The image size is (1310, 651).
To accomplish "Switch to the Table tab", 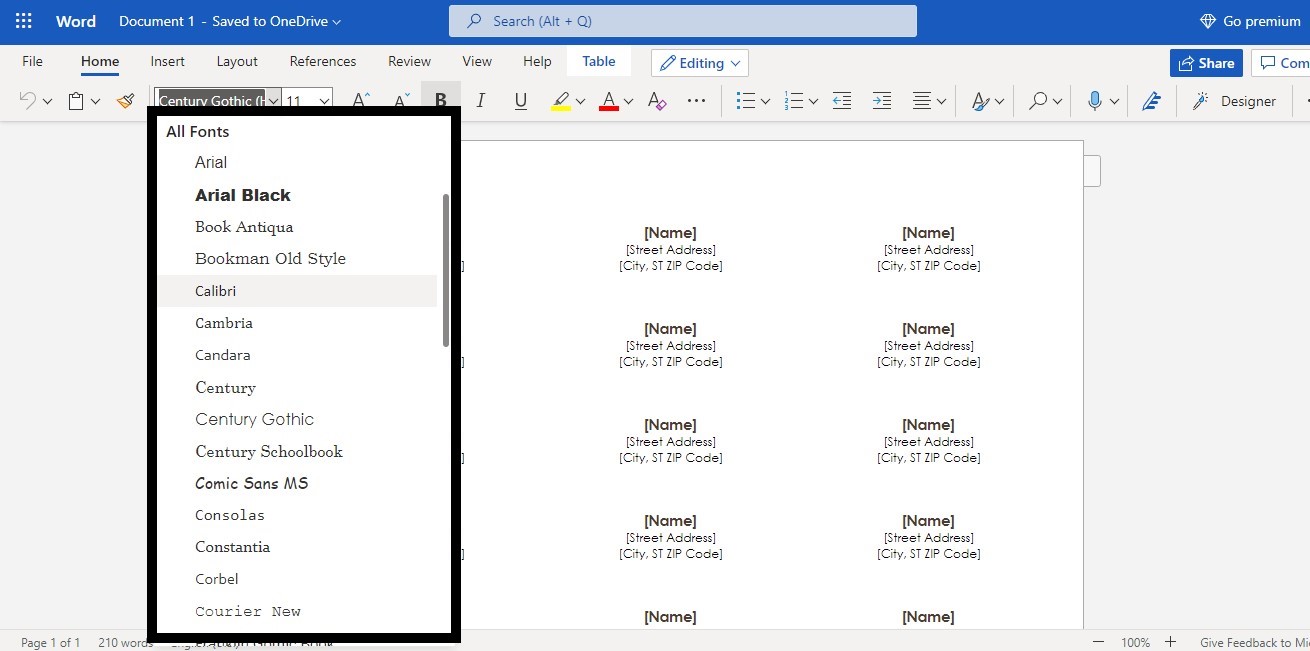I will 599,61.
